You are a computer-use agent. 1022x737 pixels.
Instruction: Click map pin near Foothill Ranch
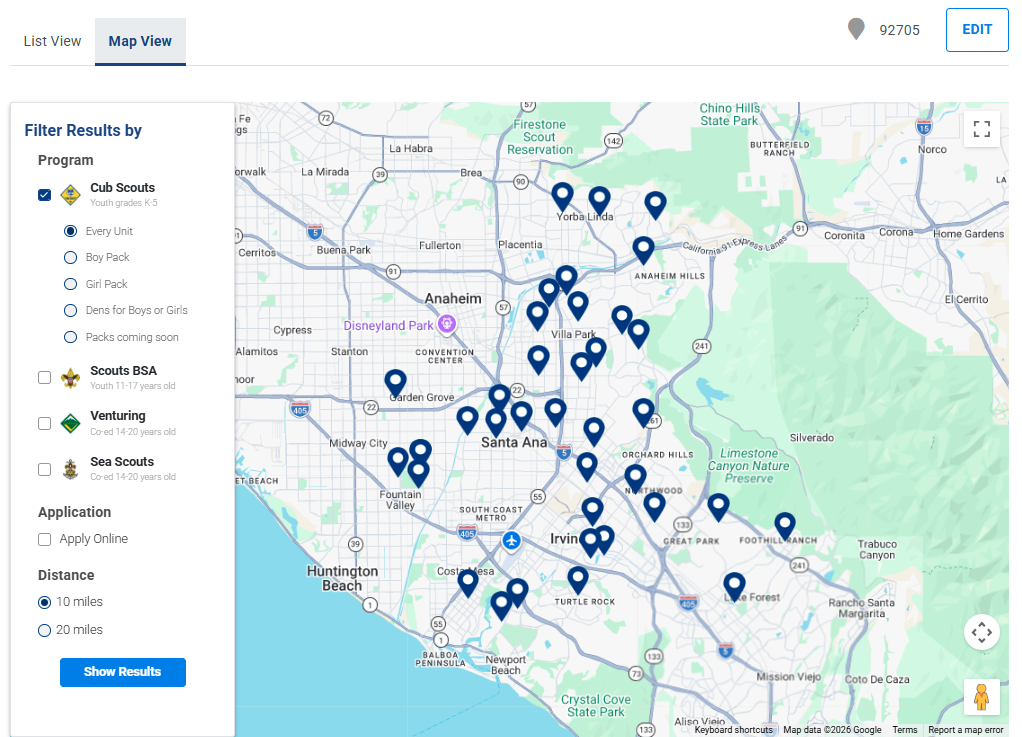tap(785, 524)
